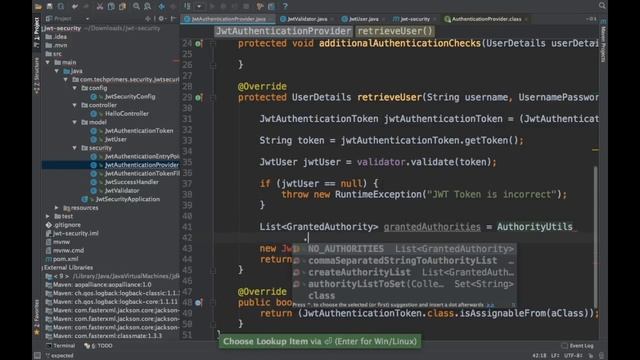This screenshot has height=360, width=640.
Task: Choose NO_AUTHORITIES from completion popup
Action: coord(404,249)
